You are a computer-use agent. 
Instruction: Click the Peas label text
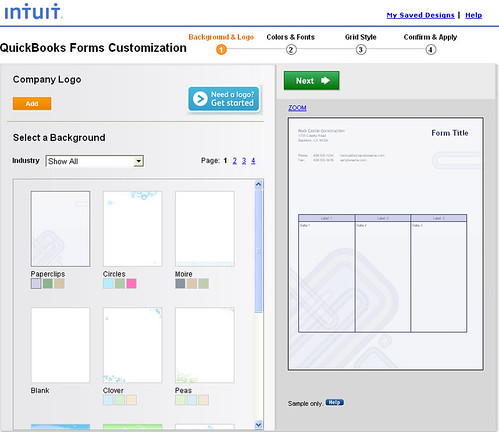(x=183, y=390)
